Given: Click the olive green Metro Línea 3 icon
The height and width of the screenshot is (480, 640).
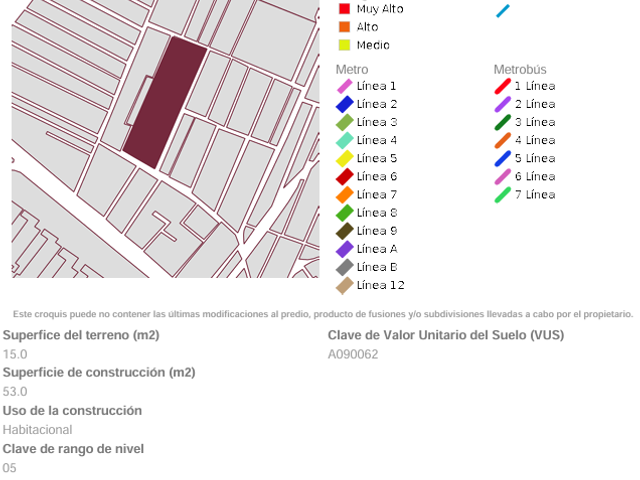Looking at the screenshot, I should click(x=344, y=122).
